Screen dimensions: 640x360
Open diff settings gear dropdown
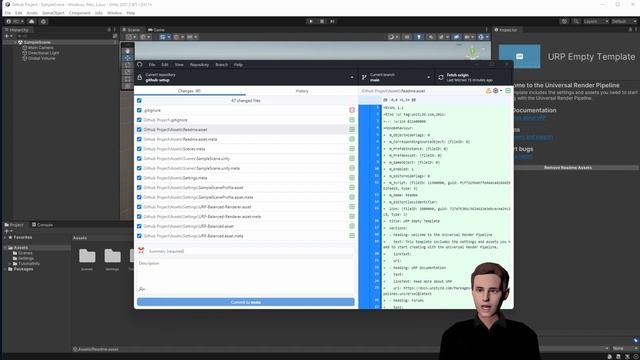point(497,91)
